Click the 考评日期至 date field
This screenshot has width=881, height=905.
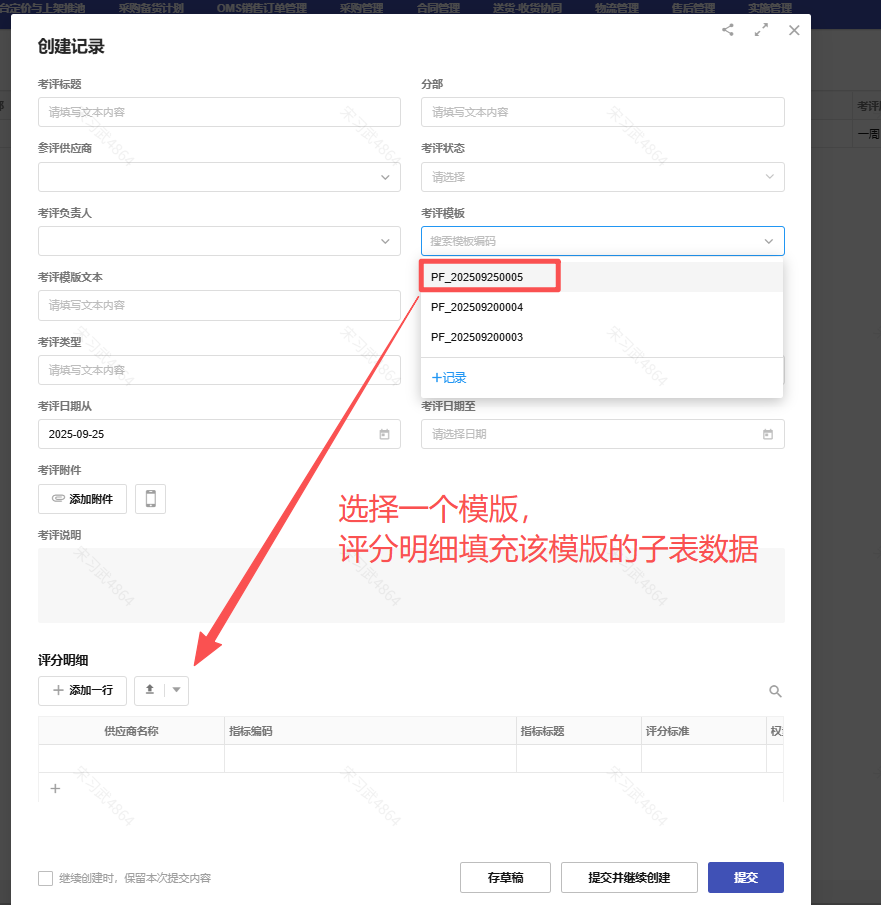[x=603, y=434]
